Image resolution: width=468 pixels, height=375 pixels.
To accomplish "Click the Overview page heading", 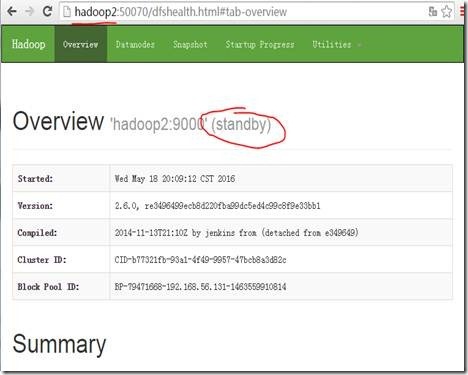I will pyautogui.click(x=58, y=121).
